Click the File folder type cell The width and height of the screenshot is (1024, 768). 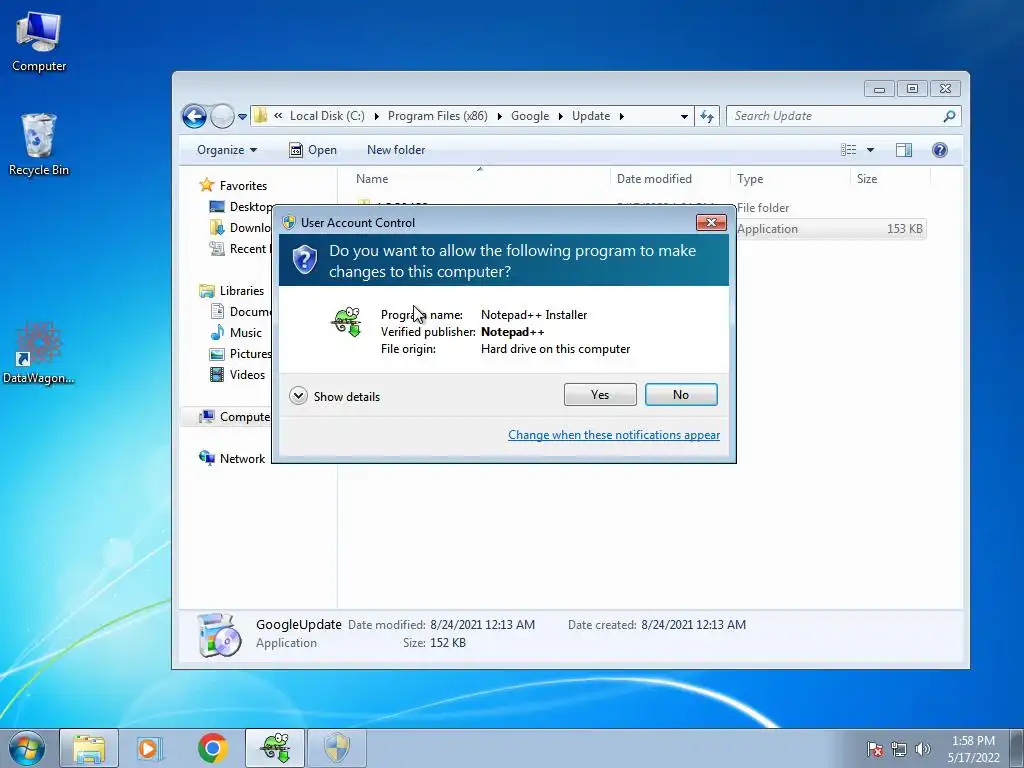(763, 208)
